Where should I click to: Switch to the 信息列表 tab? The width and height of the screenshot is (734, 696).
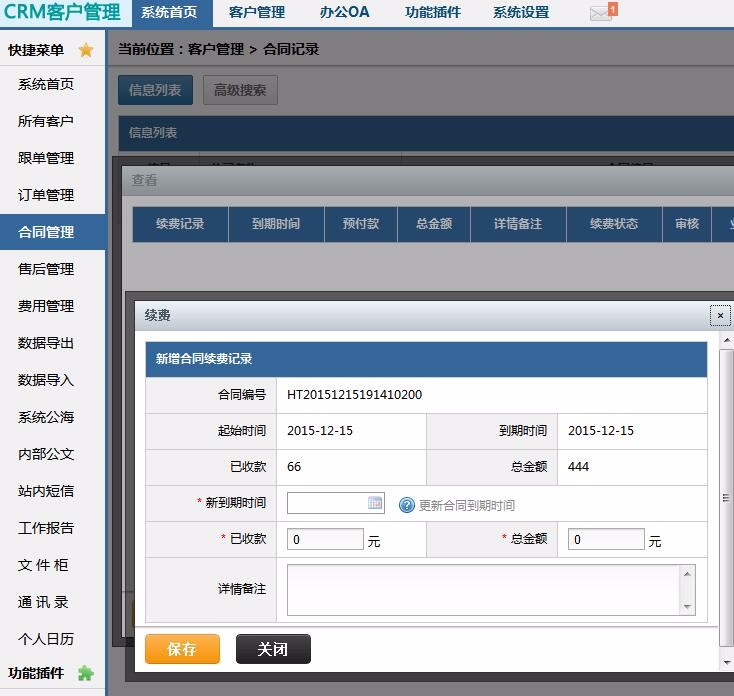pyautogui.click(x=155, y=90)
